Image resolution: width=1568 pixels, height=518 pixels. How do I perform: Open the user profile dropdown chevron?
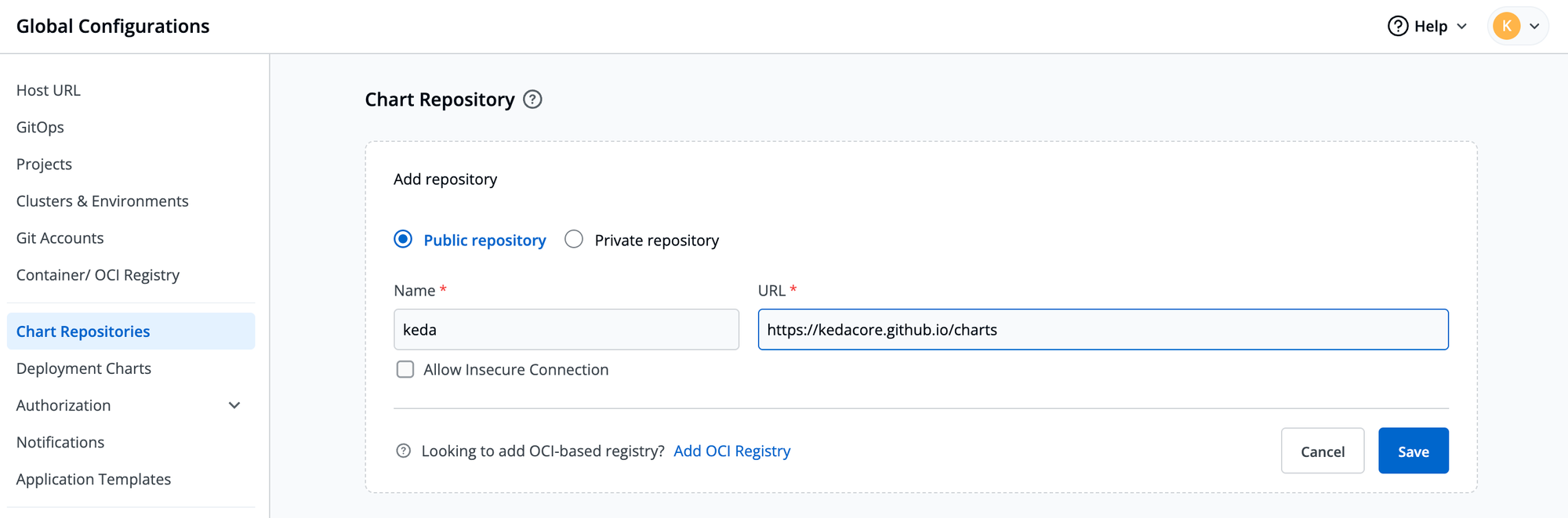pyautogui.click(x=1534, y=26)
